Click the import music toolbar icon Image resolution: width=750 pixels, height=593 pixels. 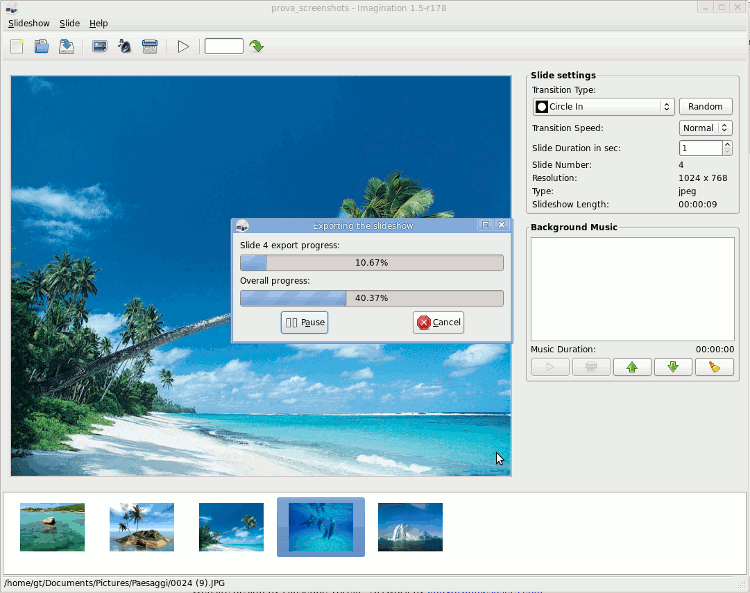pyautogui.click(x=125, y=46)
